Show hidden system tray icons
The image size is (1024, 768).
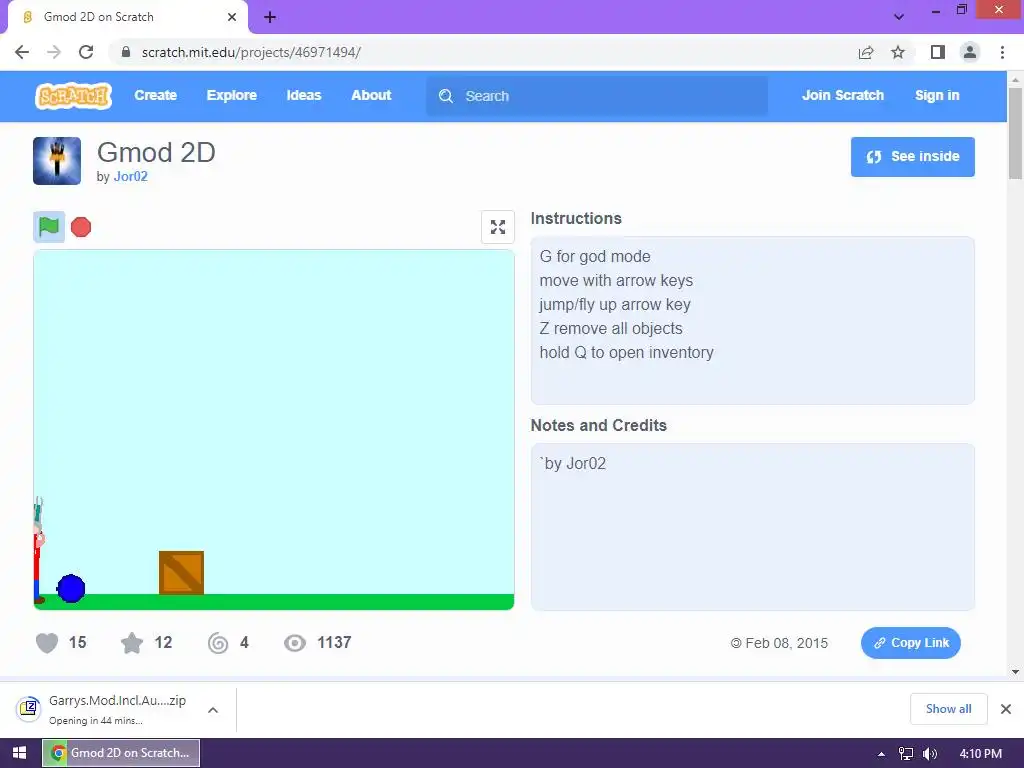881,754
